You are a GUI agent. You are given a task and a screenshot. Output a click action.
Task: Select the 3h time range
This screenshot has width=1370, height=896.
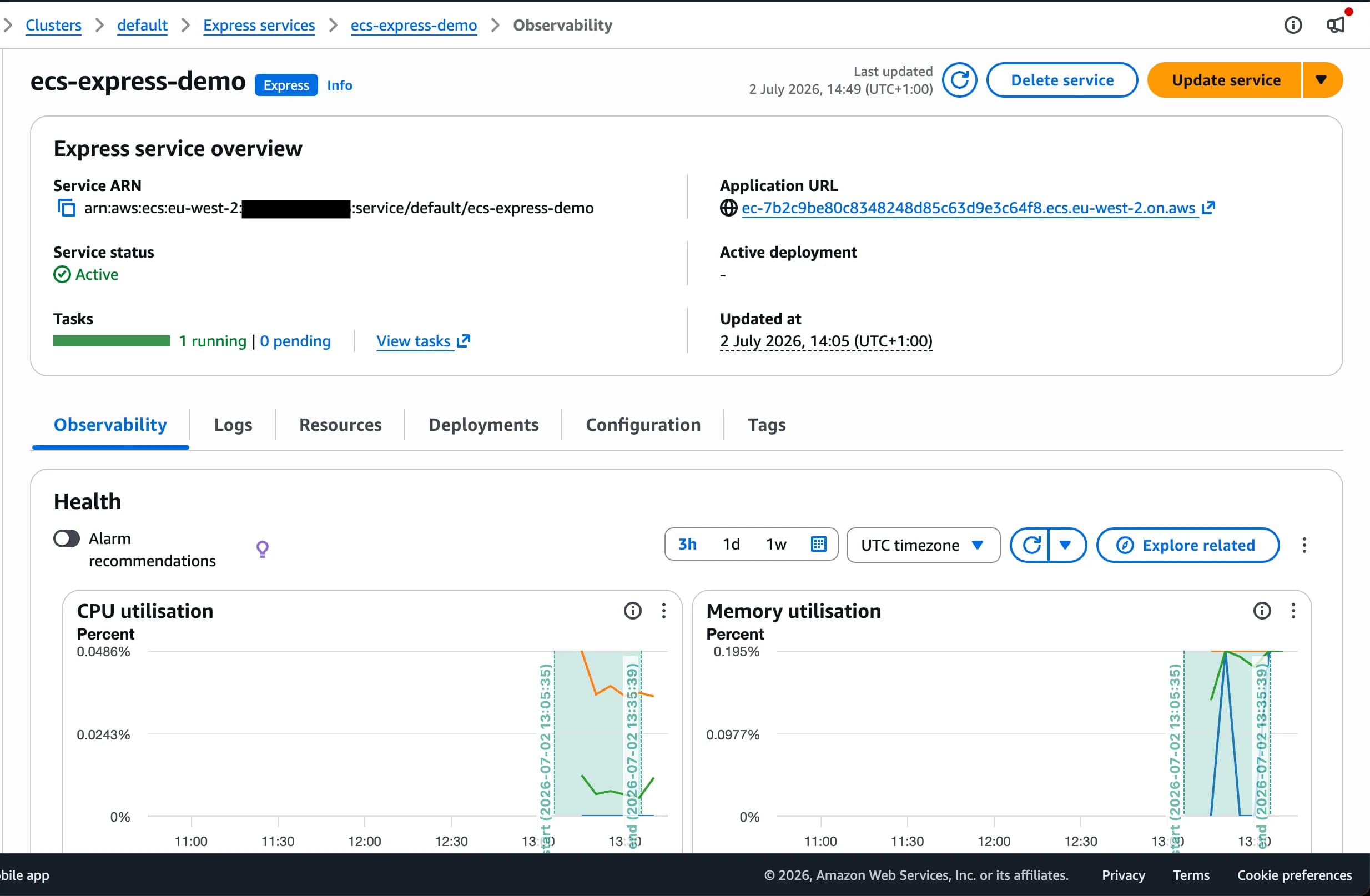point(687,544)
